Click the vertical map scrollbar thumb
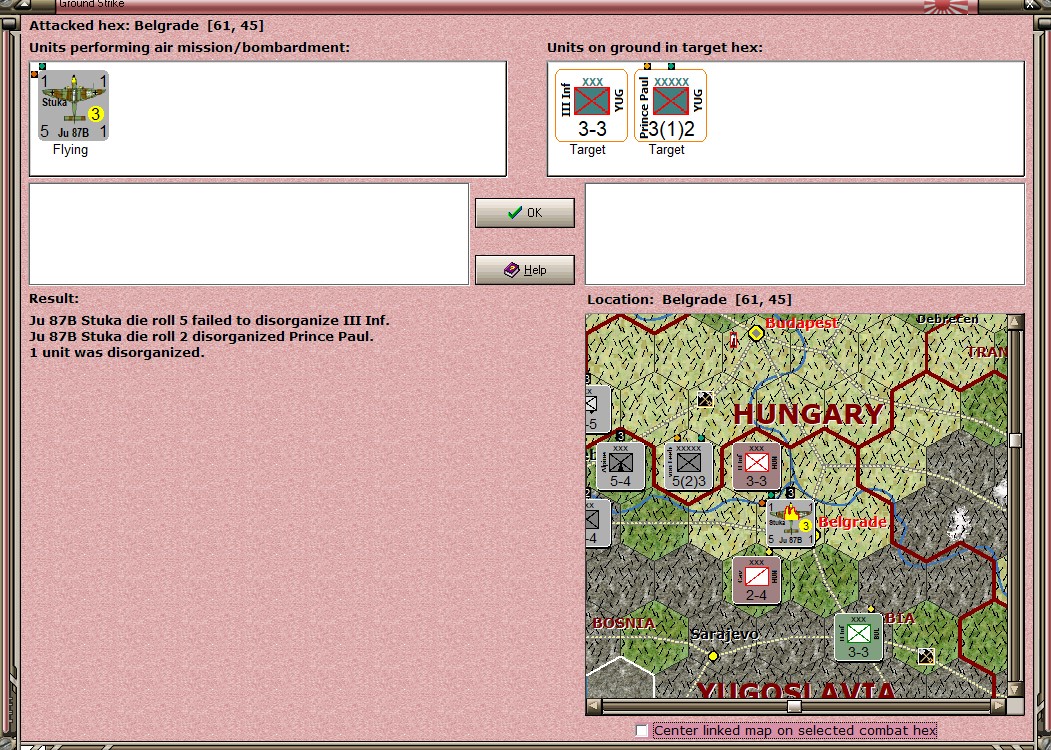Viewport: 1051px width, 750px height. (x=1015, y=440)
